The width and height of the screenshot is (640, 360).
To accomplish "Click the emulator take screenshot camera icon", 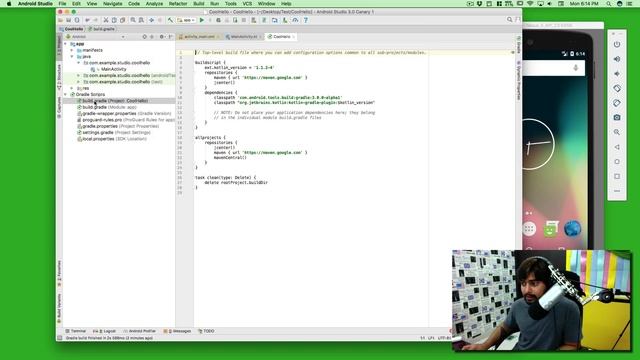I will coord(617,118).
